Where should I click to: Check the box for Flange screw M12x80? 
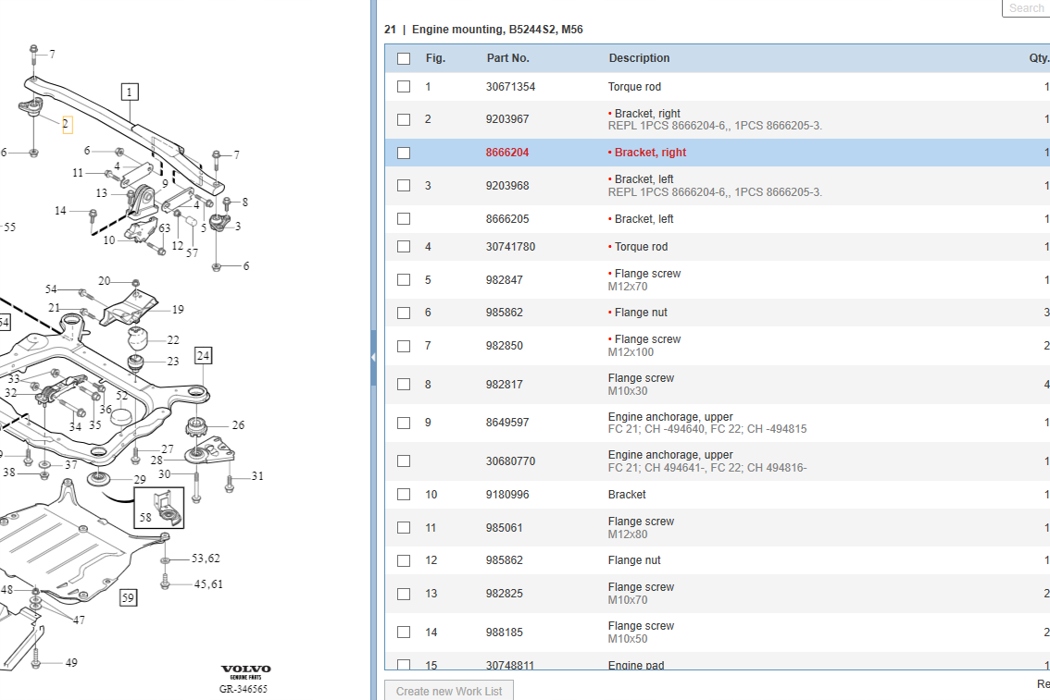tap(403, 528)
